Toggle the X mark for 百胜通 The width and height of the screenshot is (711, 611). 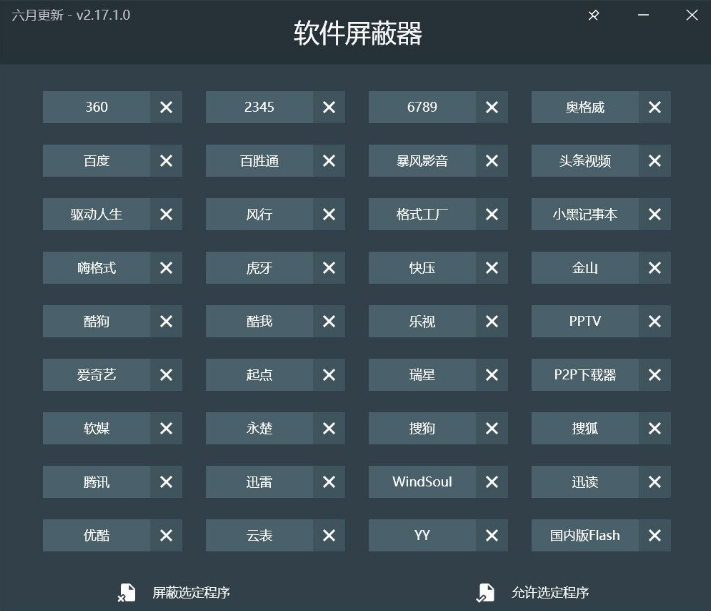329,161
